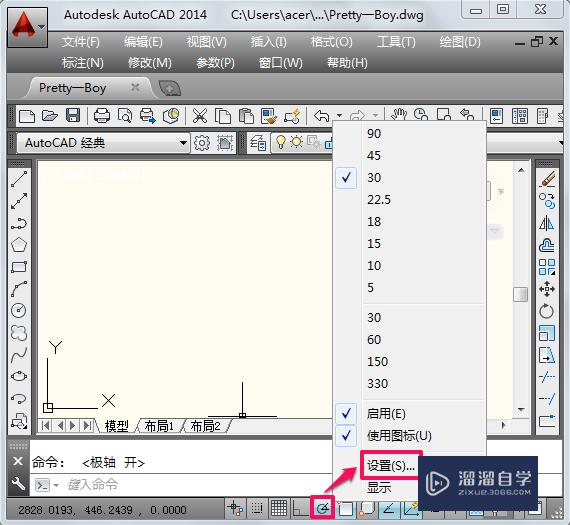Activate the Move tool
Viewport: 570px width, 525px height.
coord(547,289)
